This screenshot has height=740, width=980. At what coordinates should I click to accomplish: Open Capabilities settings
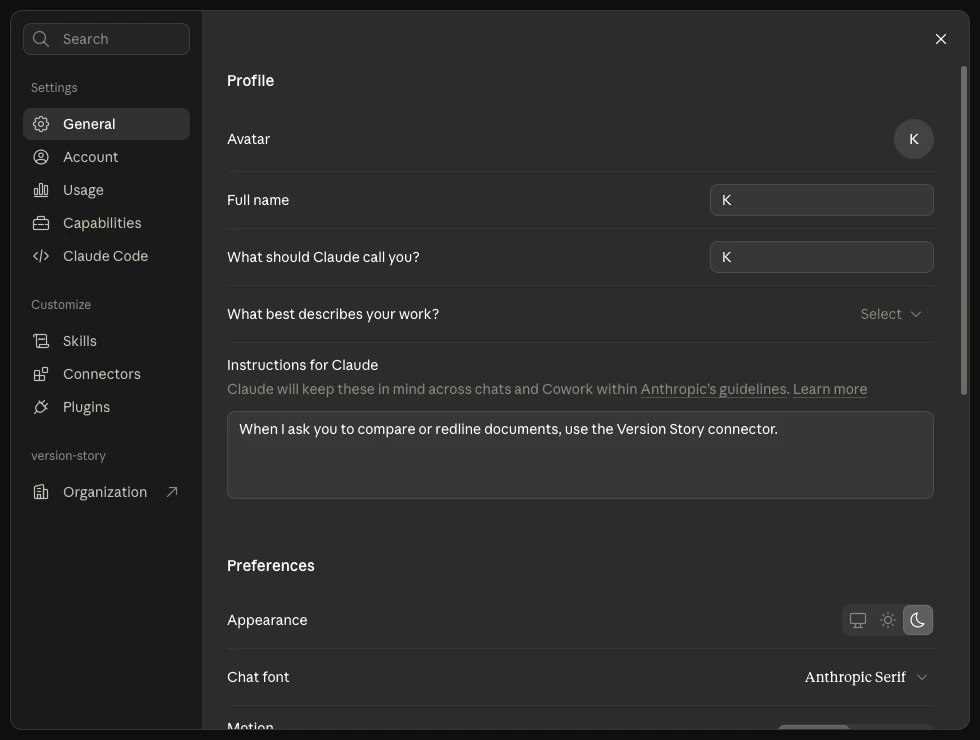pyautogui.click(x=106, y=223)
